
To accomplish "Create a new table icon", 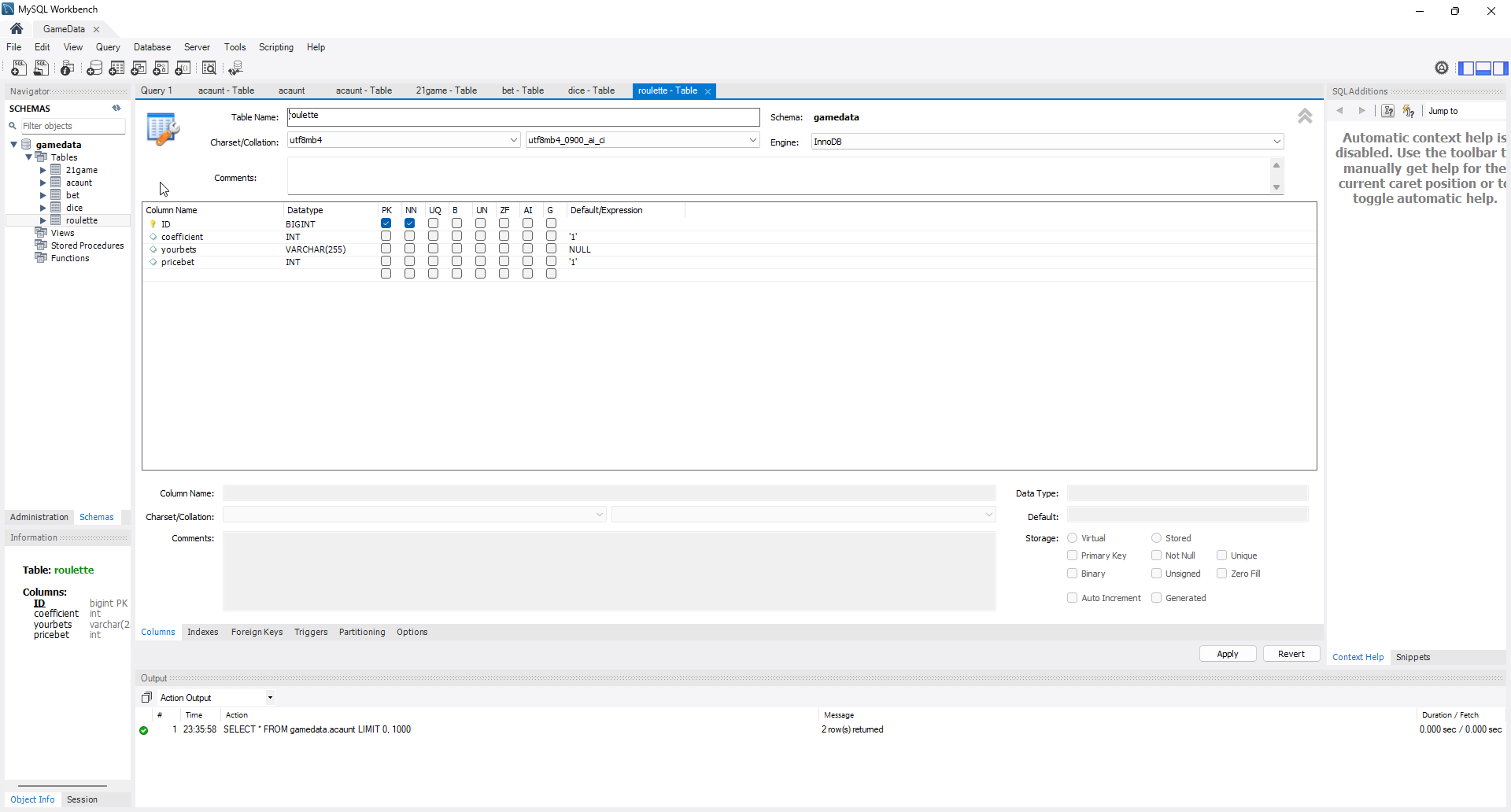I will click(116, 68).
